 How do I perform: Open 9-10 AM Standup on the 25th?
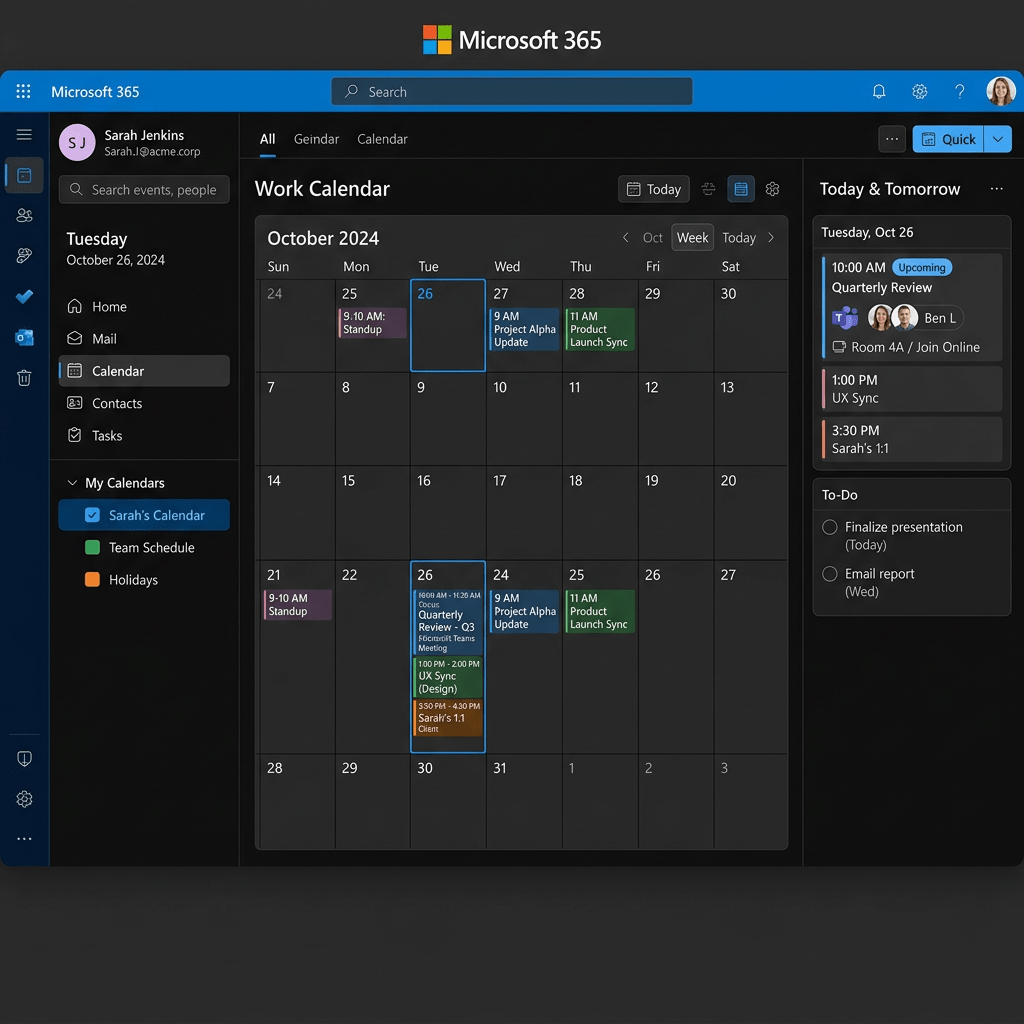click(x=372, y=323)
